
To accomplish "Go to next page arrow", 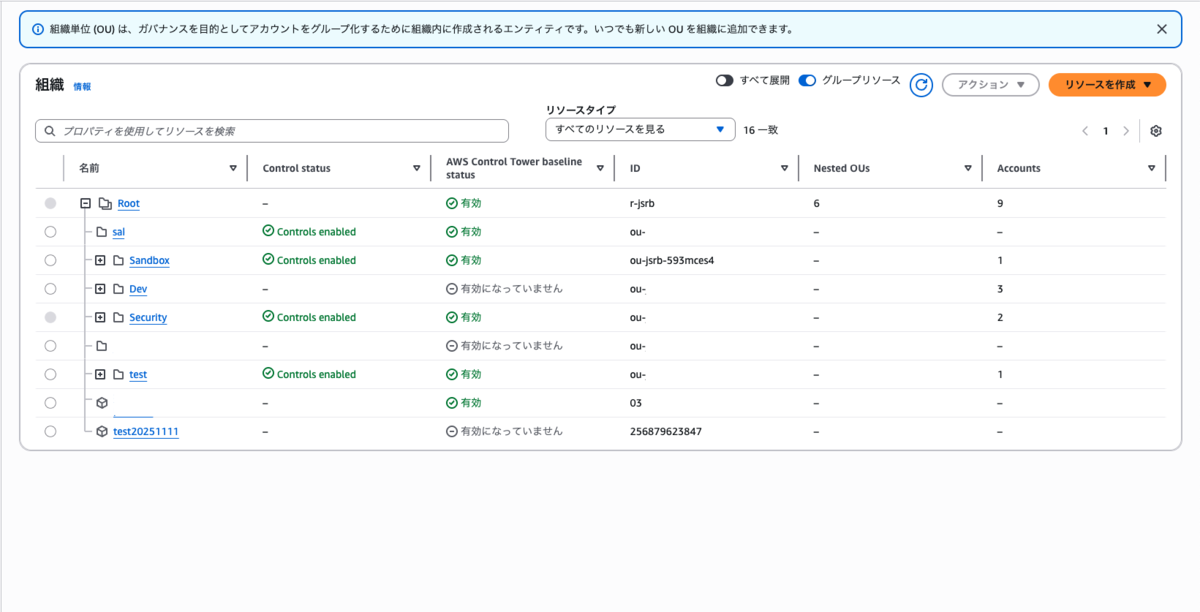I will tap(1126, 131).
